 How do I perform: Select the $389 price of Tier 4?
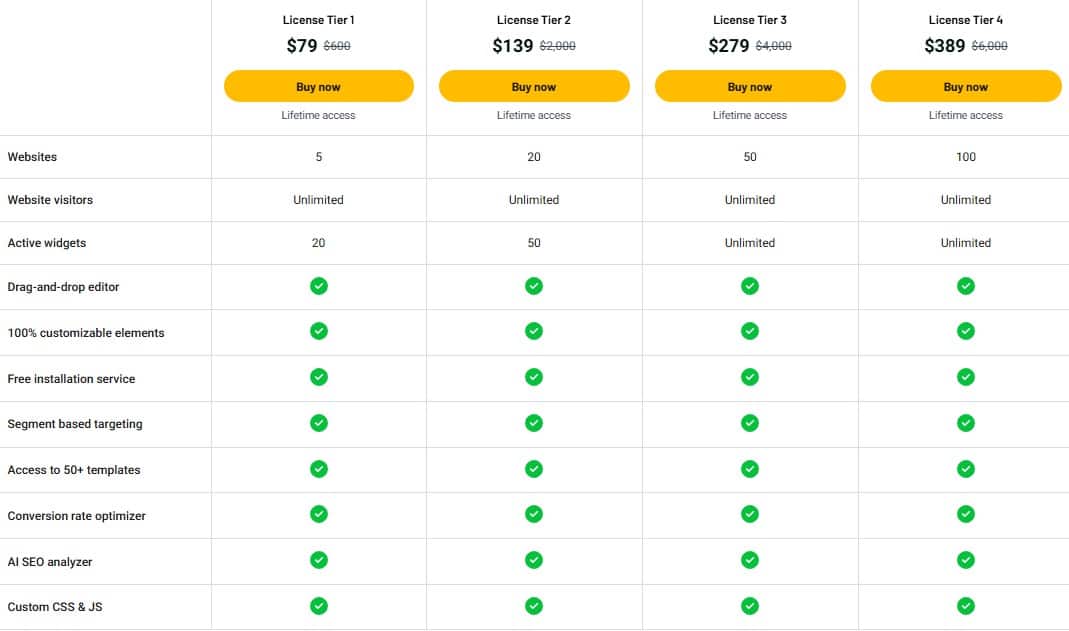pyautogui.click(x=944, y=46)
